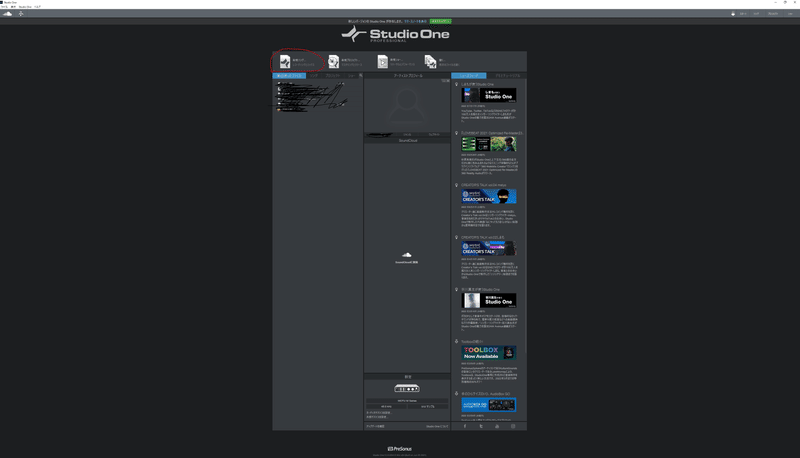
Task: Switch to the Songs tab
Action: click(x=313, y=75)
